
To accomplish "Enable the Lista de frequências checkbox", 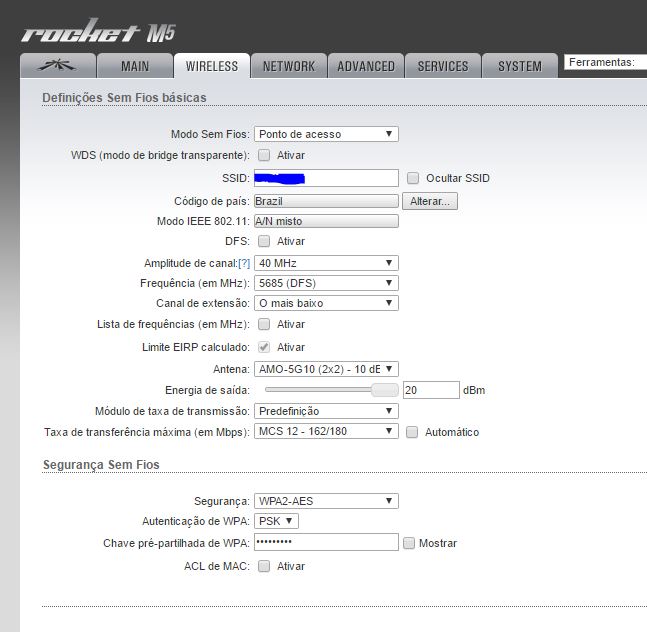I will tap(264, 324).
